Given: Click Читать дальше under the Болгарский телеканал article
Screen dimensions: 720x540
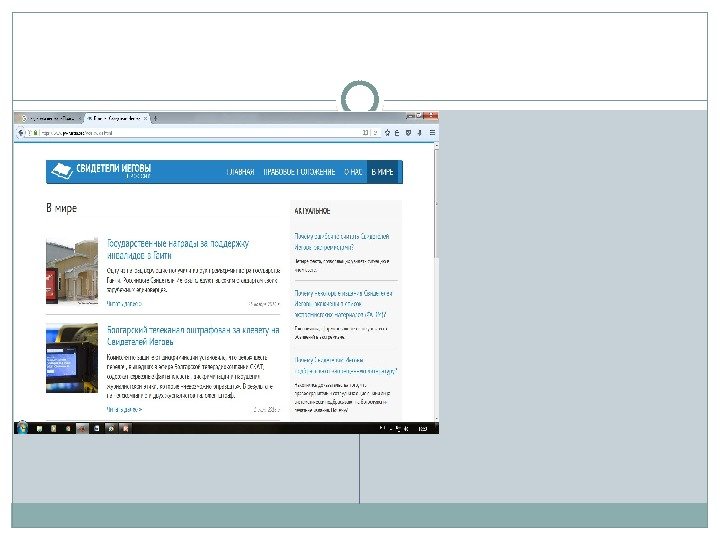Looking at the screenshot, I should (x=124, y=409).
